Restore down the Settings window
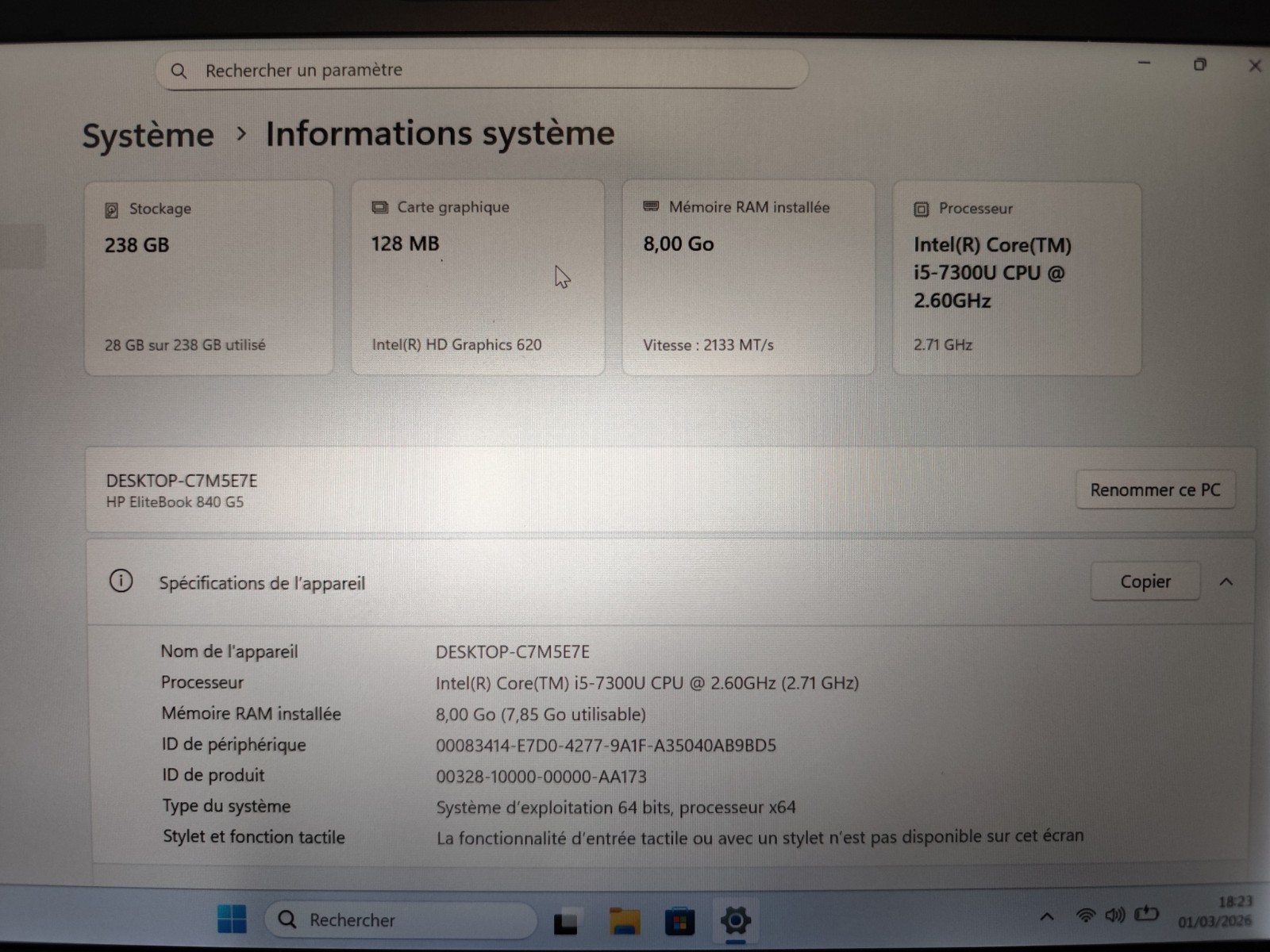Image resolution: width=1270 pixels, height=952 pixels. click(1200, 64)
